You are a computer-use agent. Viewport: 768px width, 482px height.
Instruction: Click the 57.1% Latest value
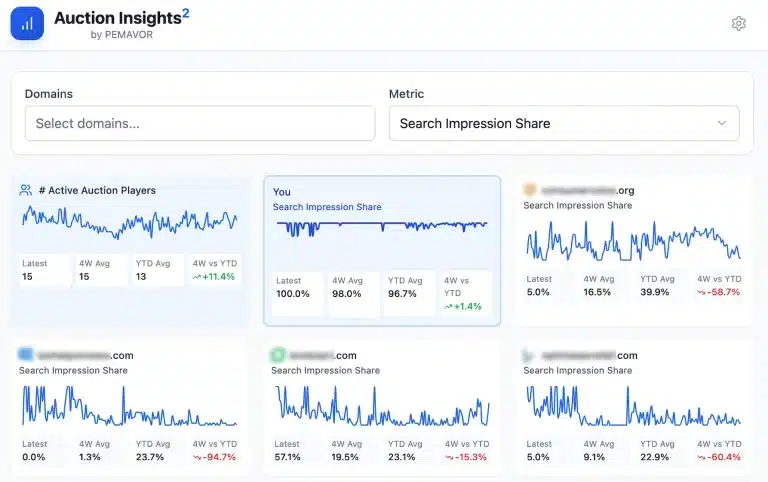click(x=288, y=457)
